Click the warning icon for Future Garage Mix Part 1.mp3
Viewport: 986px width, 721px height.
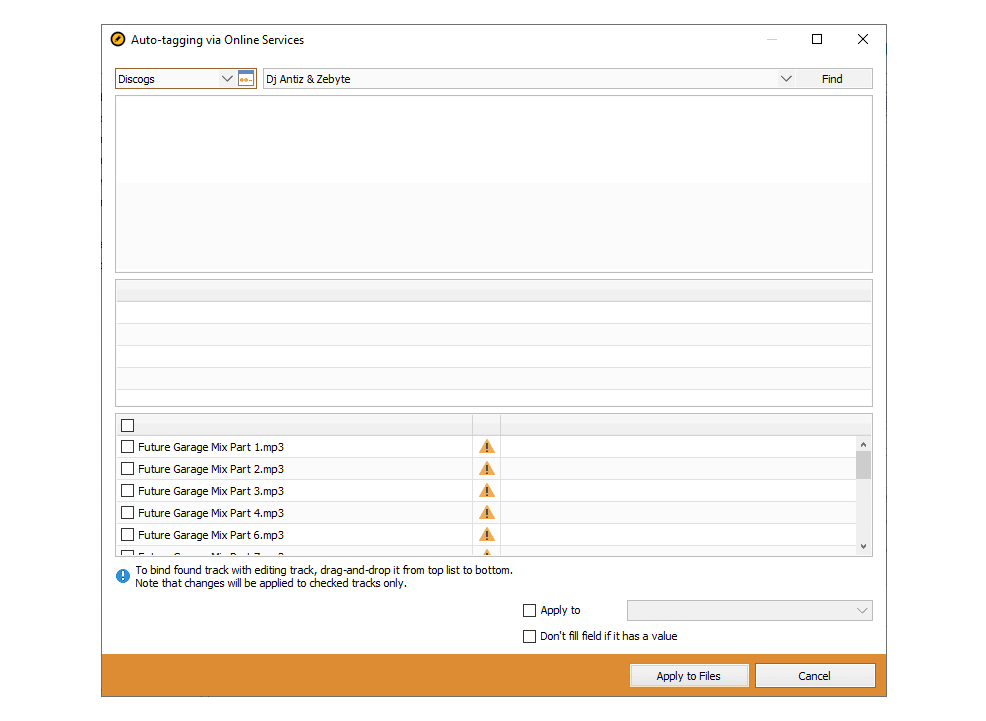click(487, 446)
